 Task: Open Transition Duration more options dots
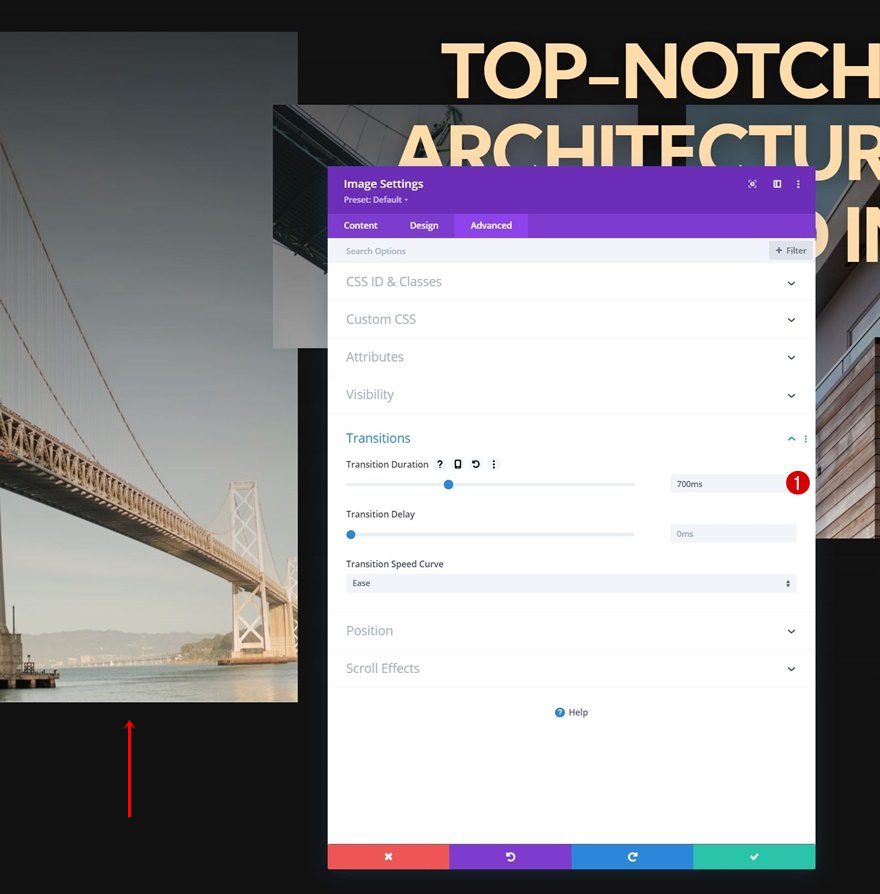(x=494, y=464)
